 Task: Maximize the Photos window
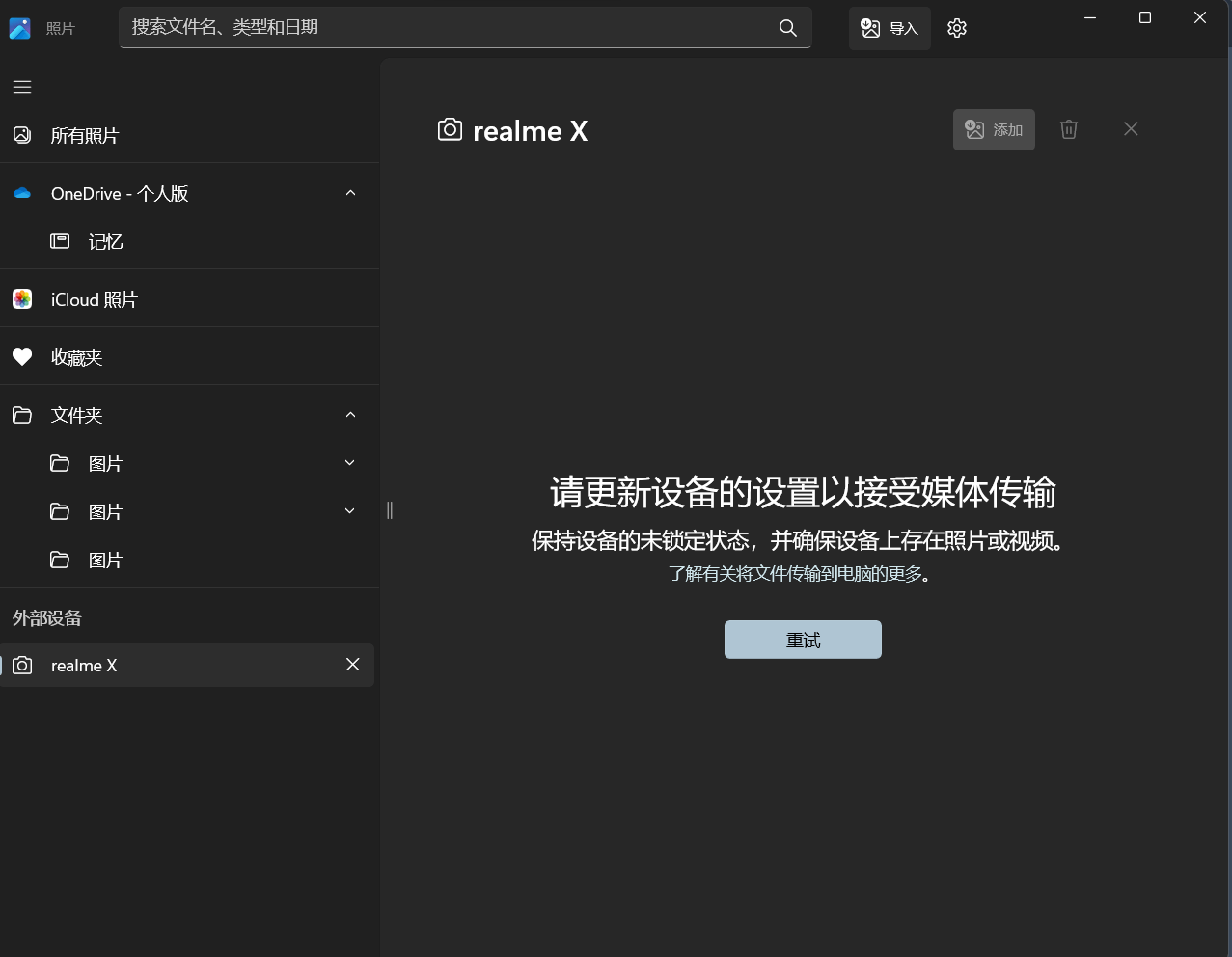click(x=1145, y=18)
